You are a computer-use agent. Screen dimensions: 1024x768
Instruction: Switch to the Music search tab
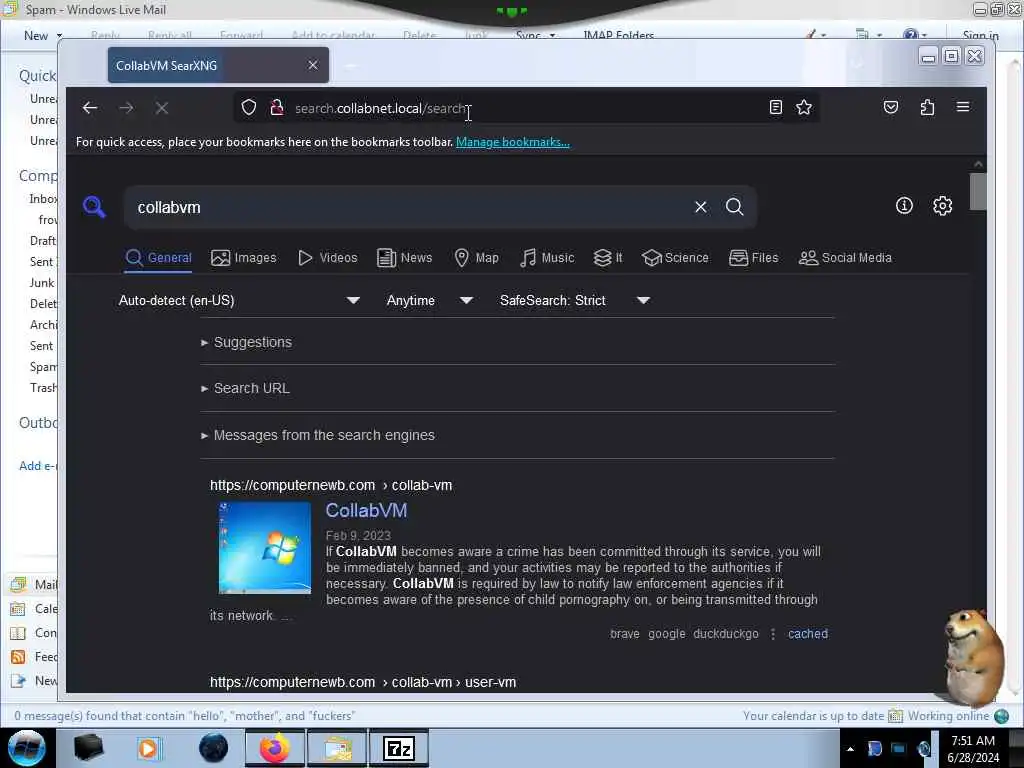(x=547, y=258)
